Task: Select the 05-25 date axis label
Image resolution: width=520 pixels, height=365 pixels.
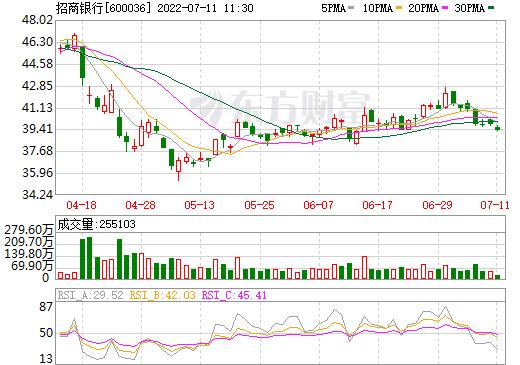Action: click(259, 205)
